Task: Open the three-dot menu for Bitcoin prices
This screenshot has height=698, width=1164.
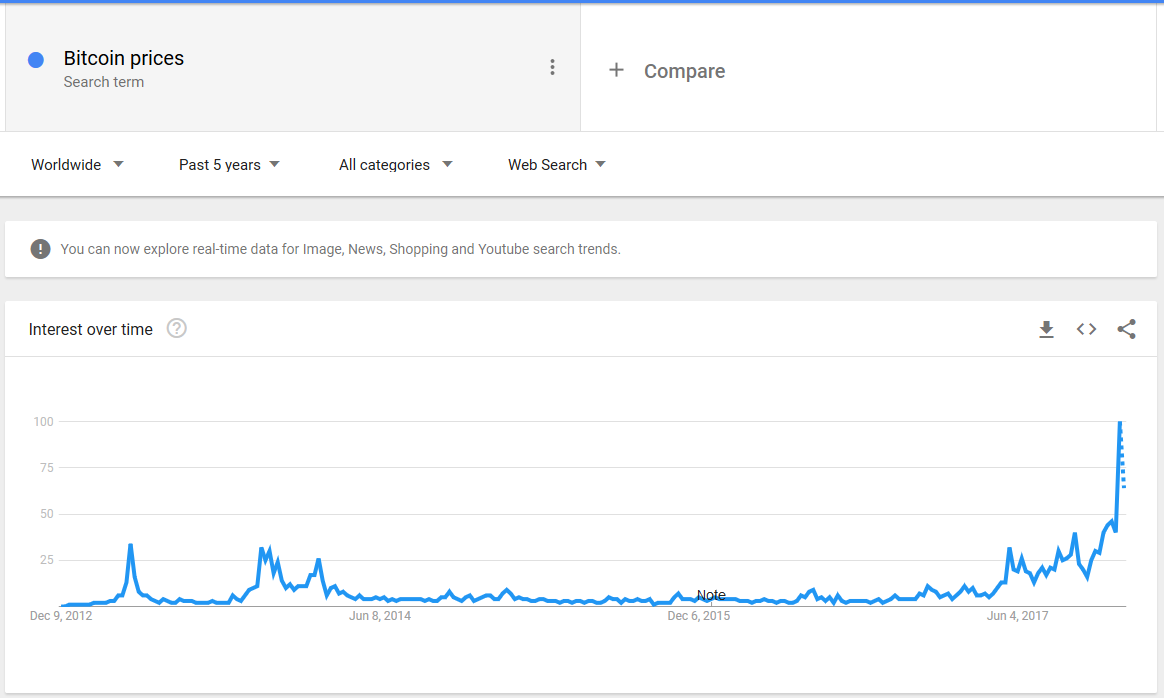Action: pyautogui.click(x=552, y=67)
